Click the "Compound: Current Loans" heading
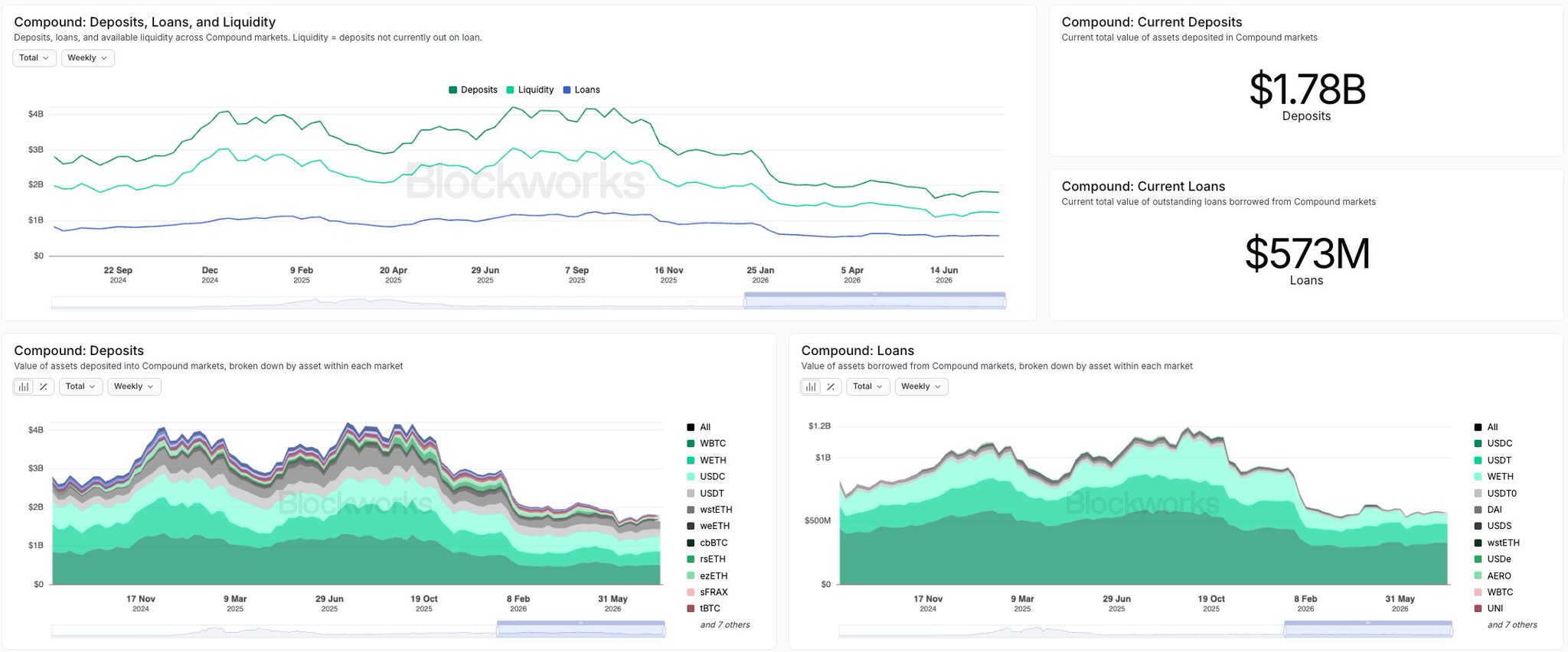Screen dimensions: 1568x652 (1143, 187)
